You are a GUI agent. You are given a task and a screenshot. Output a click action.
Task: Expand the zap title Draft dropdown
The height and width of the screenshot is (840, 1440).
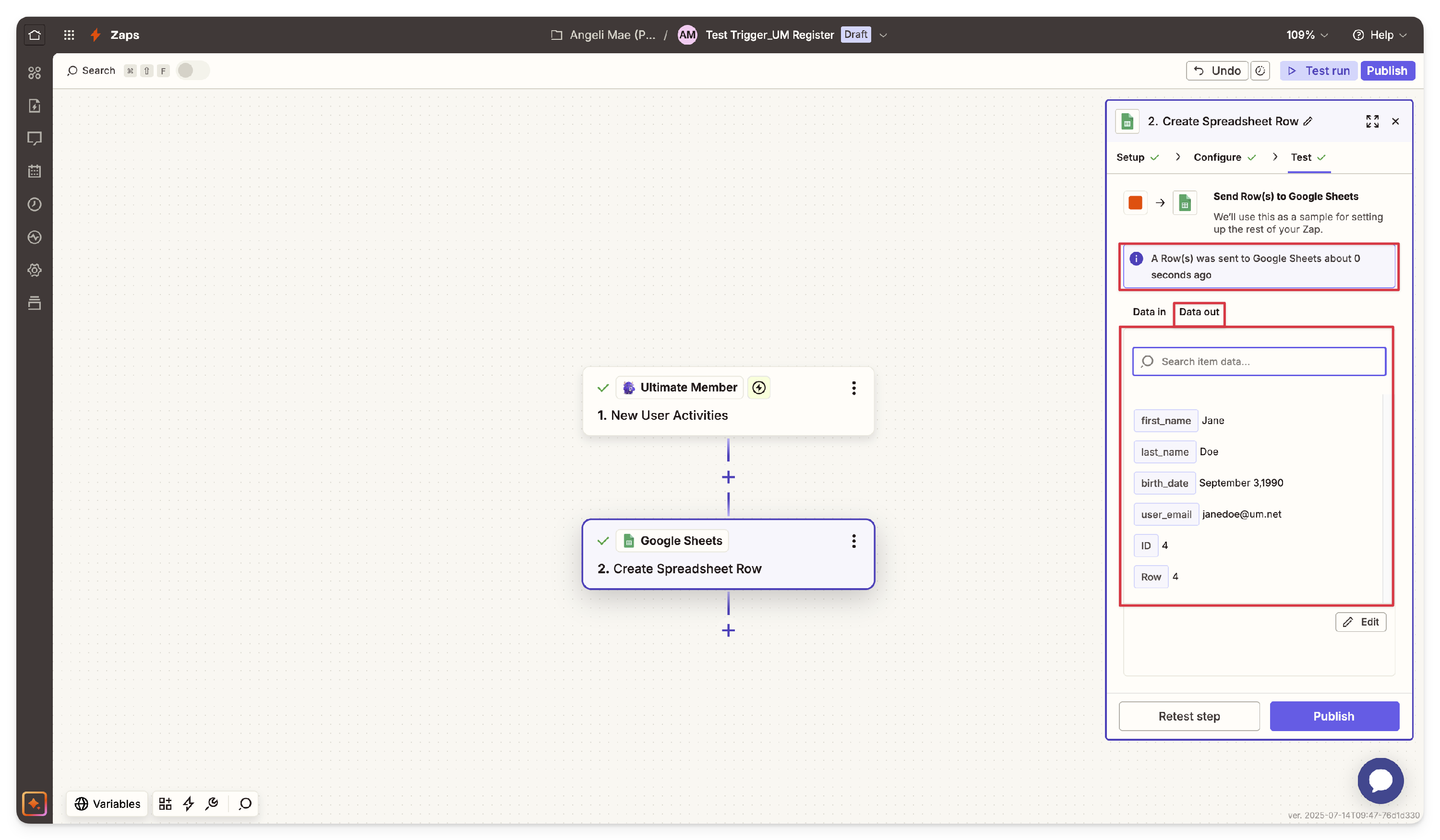tap(883, 35)
